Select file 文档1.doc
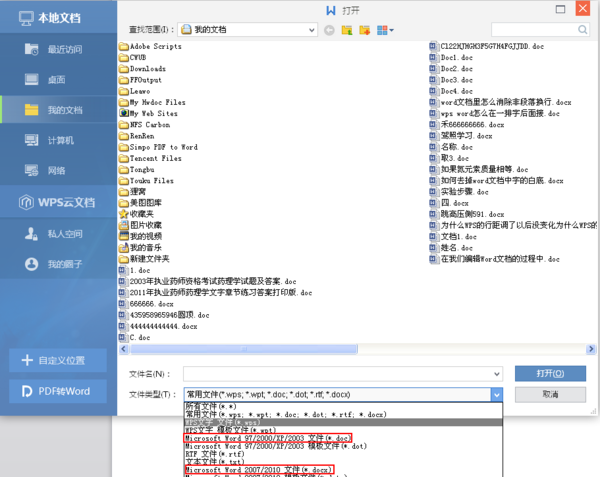Screen dimensions: 600x477 453,236
